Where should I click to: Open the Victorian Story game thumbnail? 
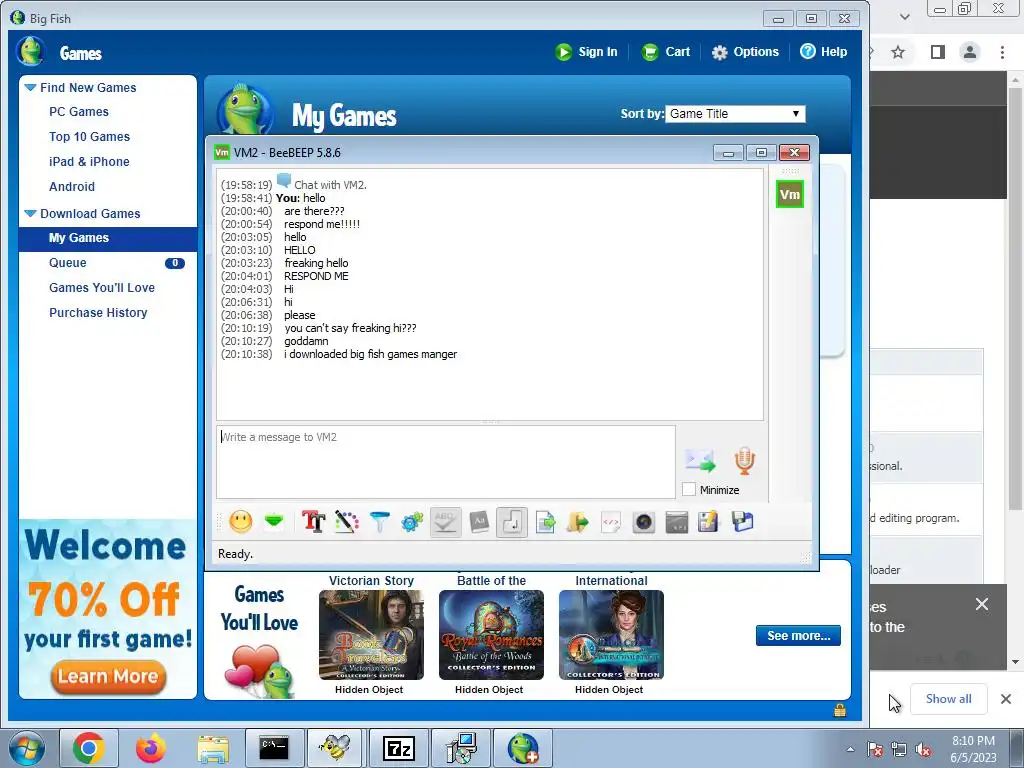[371, 635]
